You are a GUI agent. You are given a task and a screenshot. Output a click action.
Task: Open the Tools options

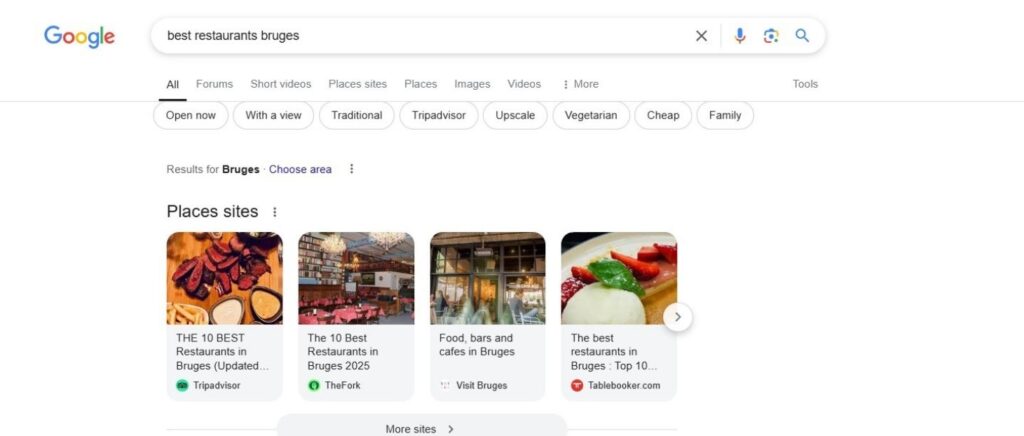click(x=805, y=84)
